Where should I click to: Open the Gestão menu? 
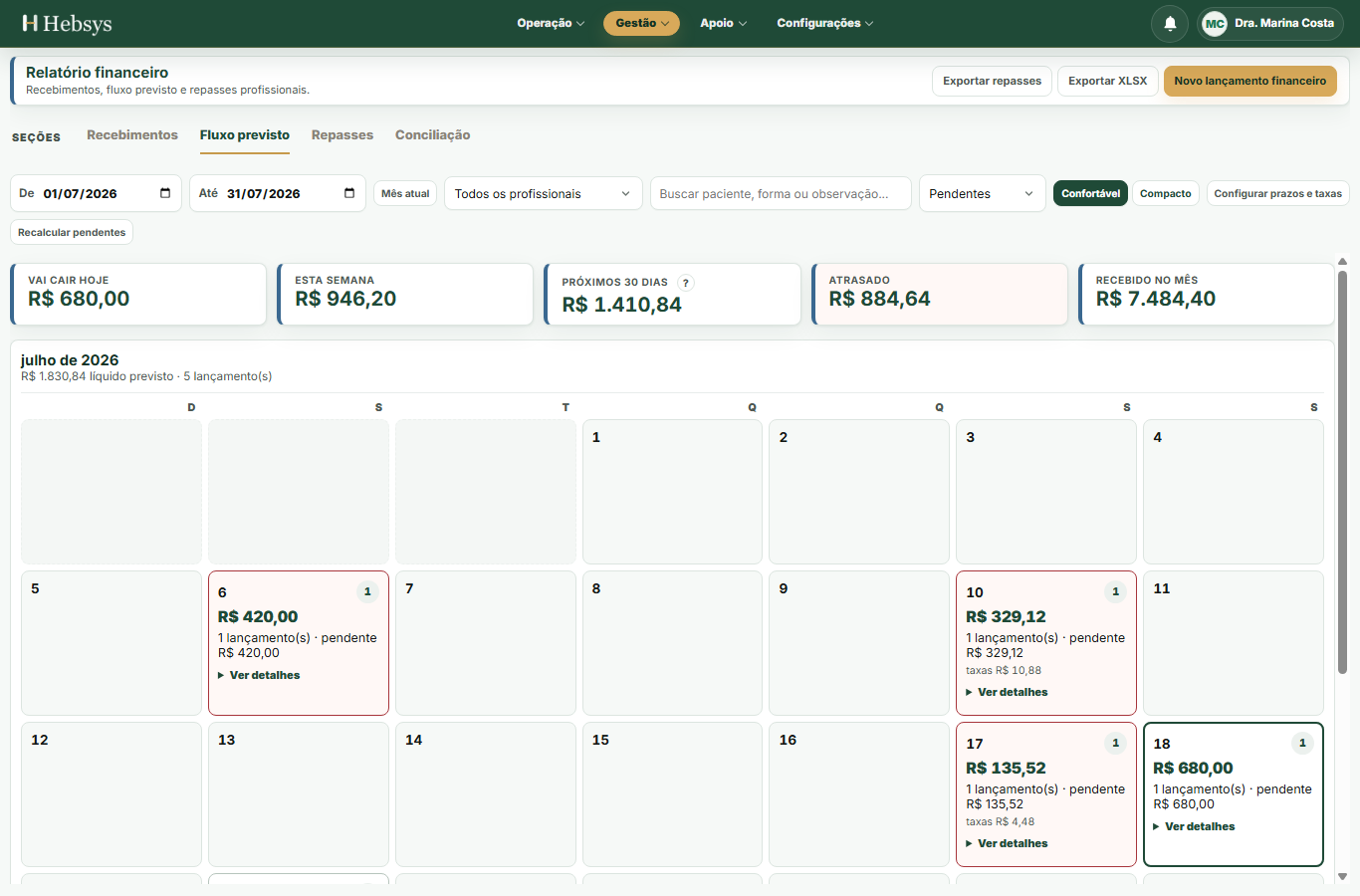(x=641, y=23)
